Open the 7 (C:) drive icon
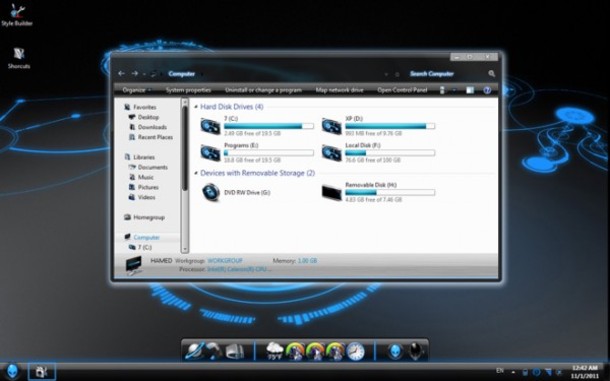This screenshot has height=381, width=610. click(x=210, y=126)
